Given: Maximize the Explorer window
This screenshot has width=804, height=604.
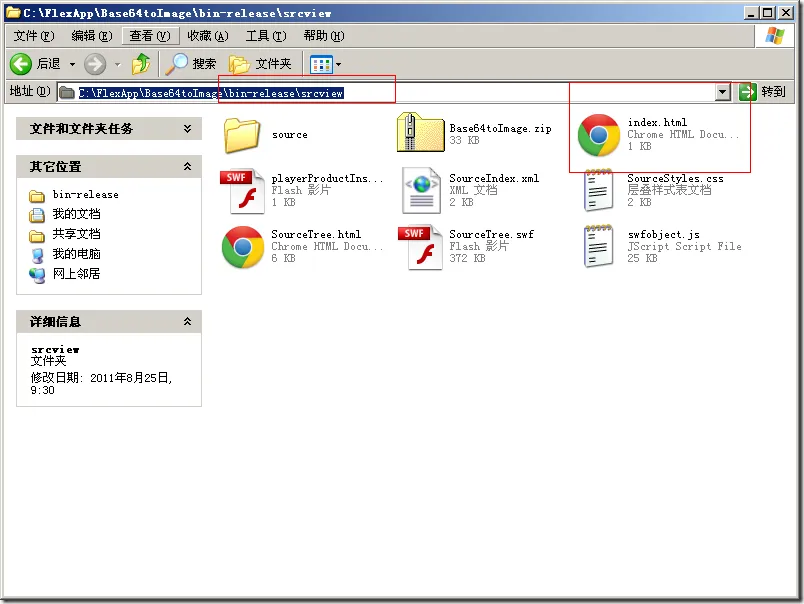Looking at the screenshot, I should [768, 13].
